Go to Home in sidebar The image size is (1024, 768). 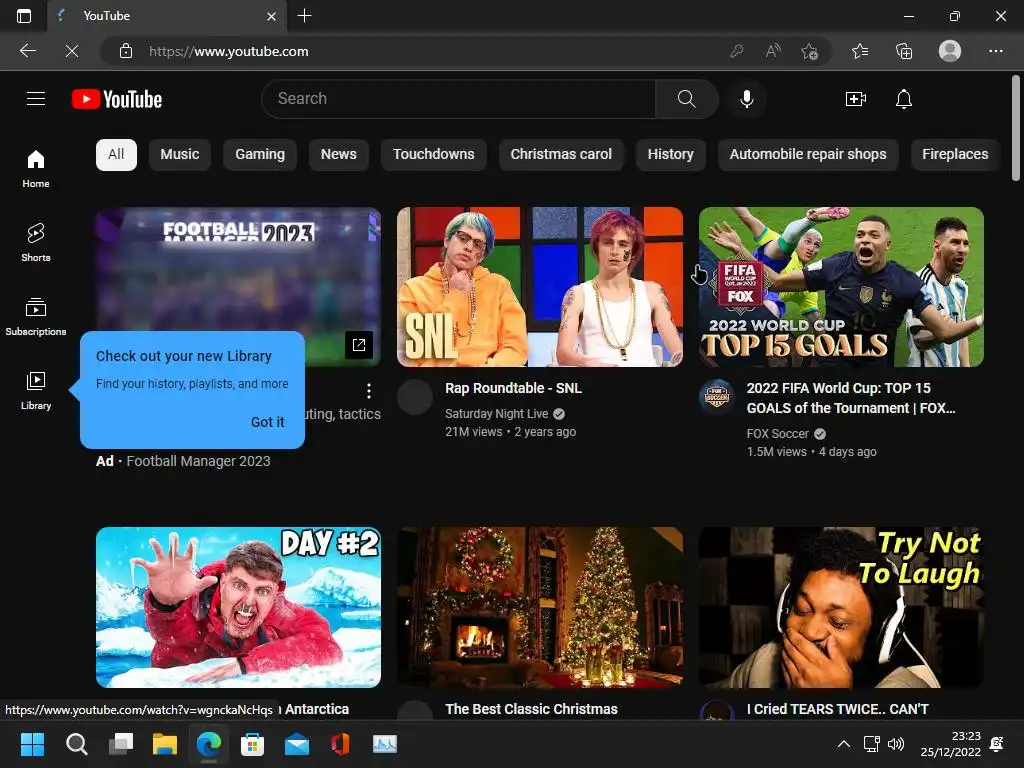click(x=36, y=168)
